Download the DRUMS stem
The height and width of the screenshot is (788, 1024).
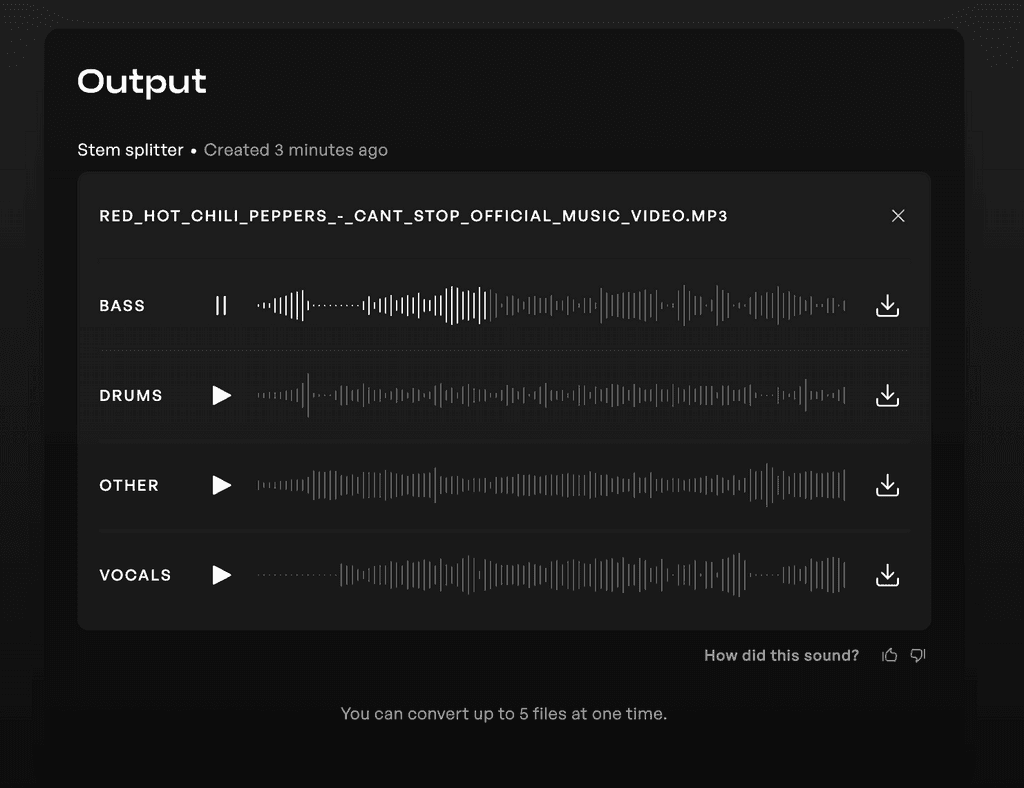[x=887, y=395]
